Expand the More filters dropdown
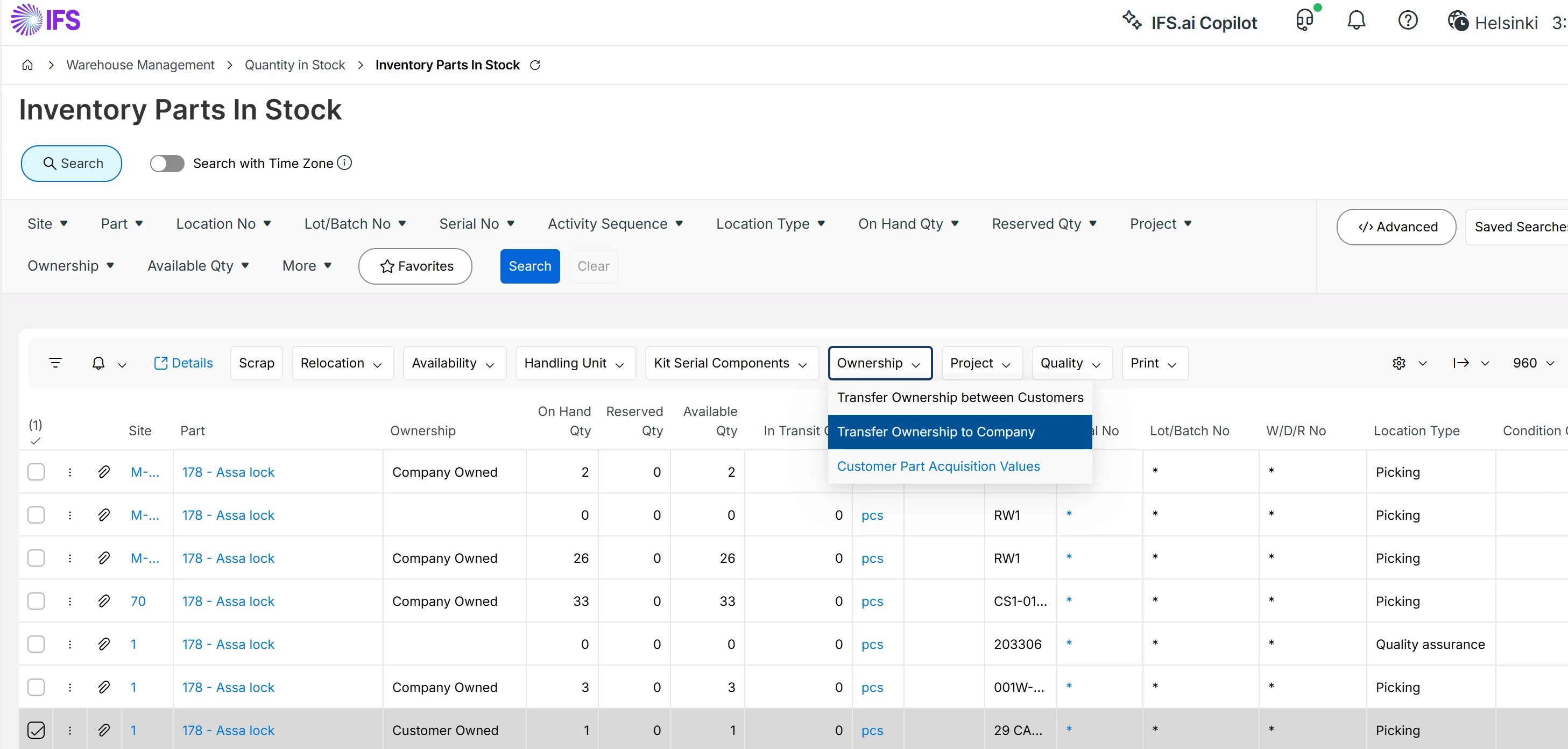Image resolution: width=1568 pixels, height=749 pixels. click(x=306, y=266)
